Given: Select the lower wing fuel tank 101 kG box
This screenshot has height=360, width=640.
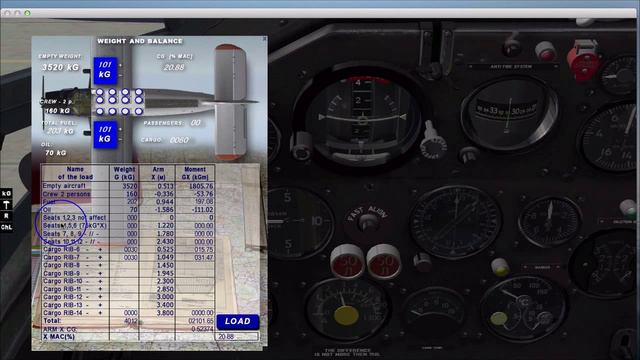Looking at the screenshot, I should (105, 134).
